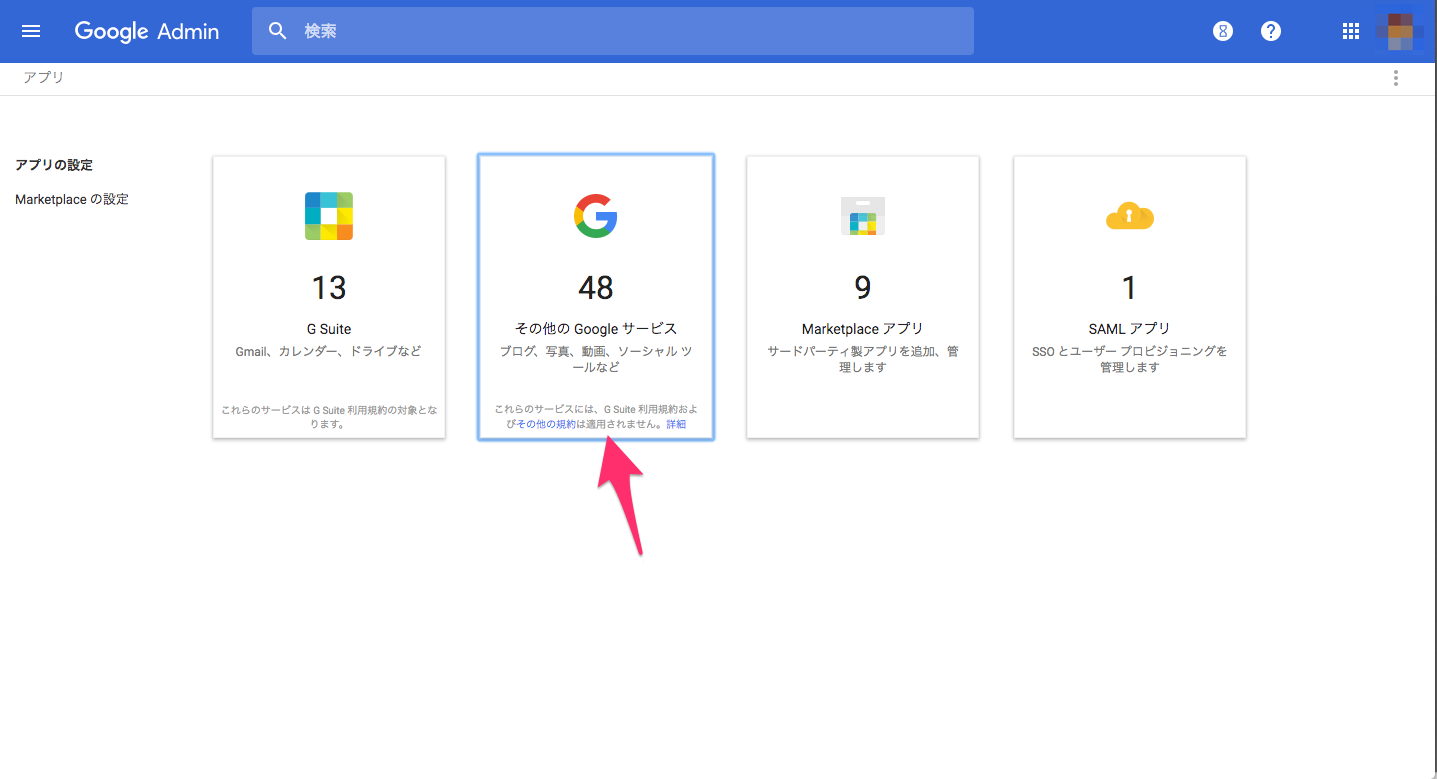Viewport: 1437px width, 779px height.
Task: Click the number 9 count
Action: [863, 288]
